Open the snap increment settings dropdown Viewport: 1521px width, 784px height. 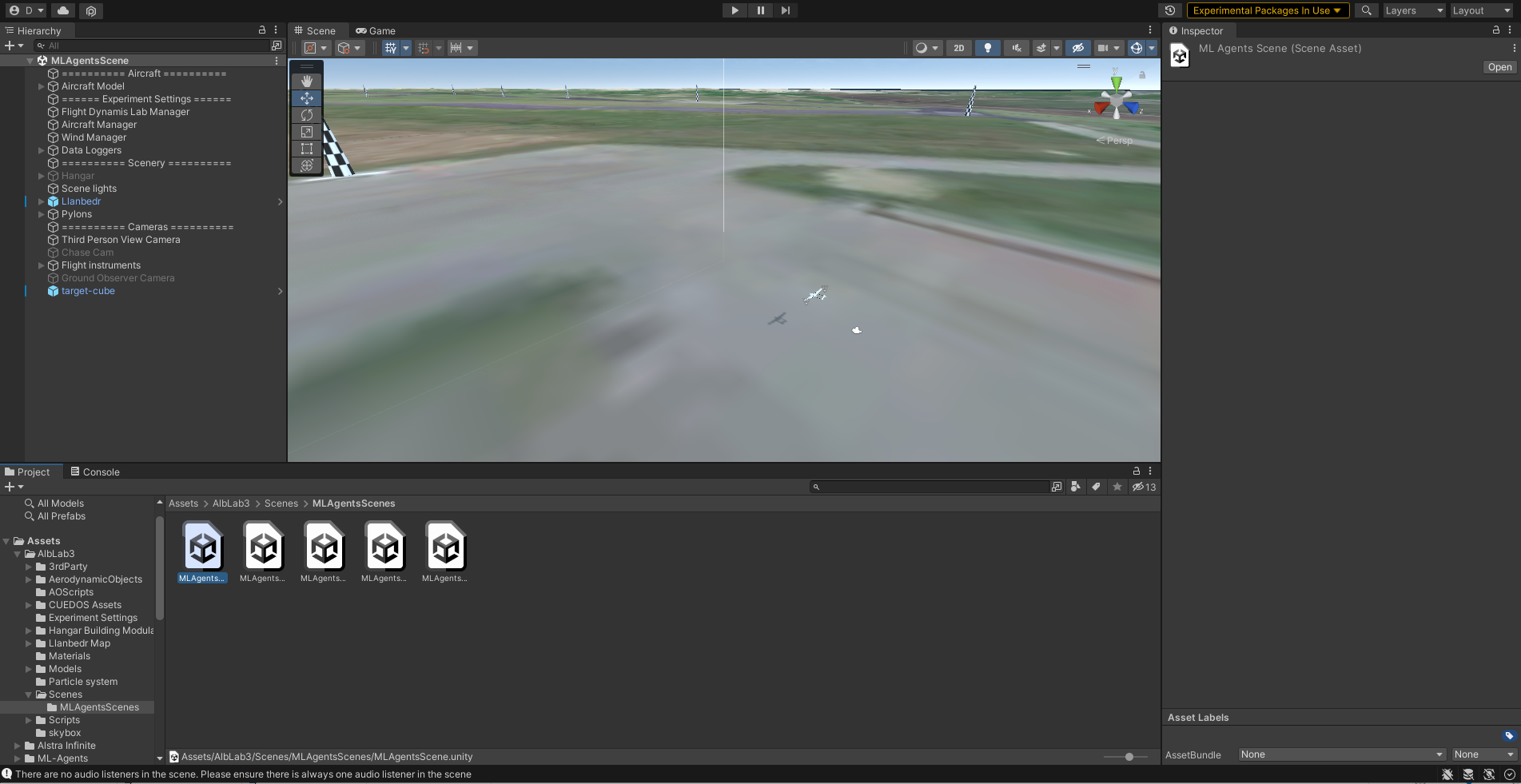(x=462, y=48)
